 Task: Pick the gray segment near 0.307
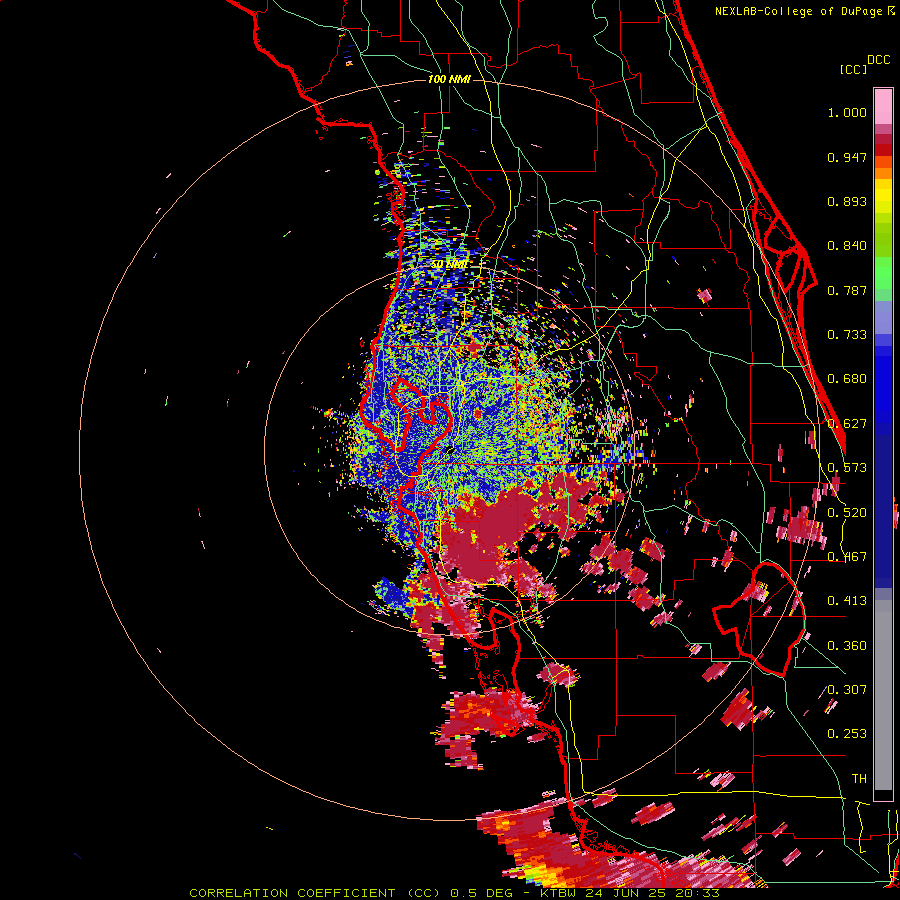(883, 695)
